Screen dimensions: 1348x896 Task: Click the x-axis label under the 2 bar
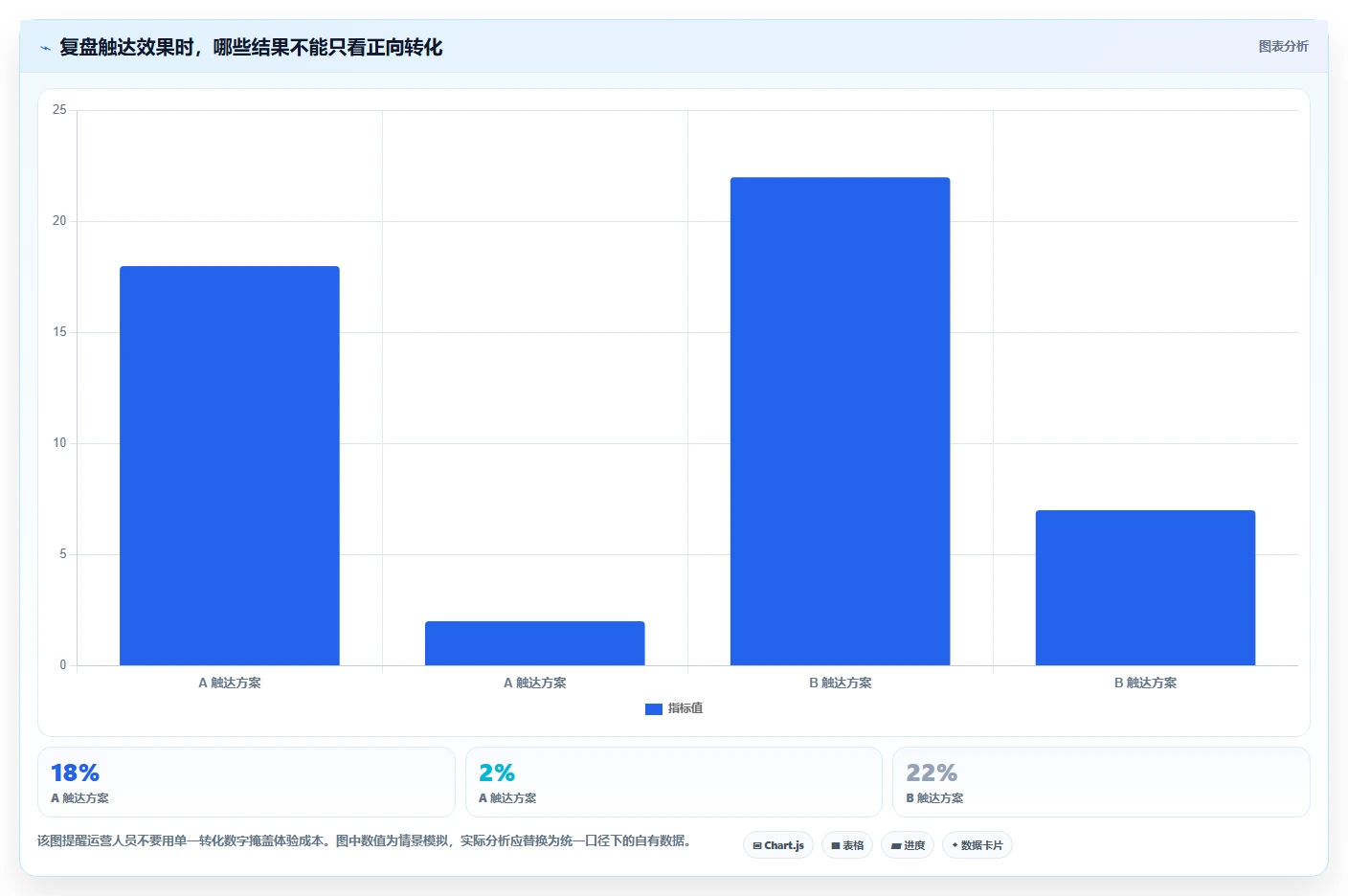535,683
